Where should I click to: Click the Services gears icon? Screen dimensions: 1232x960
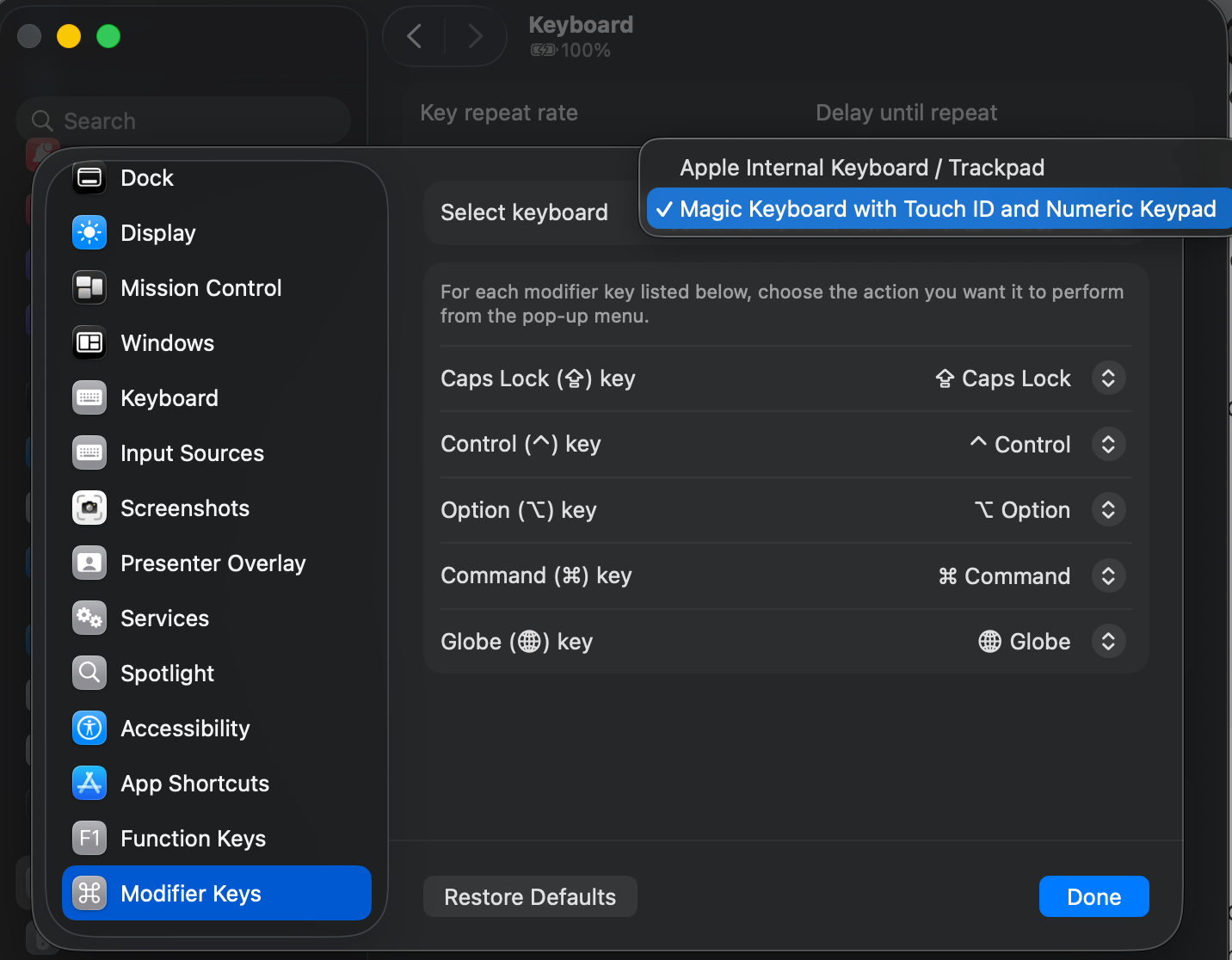click(89, 618)
